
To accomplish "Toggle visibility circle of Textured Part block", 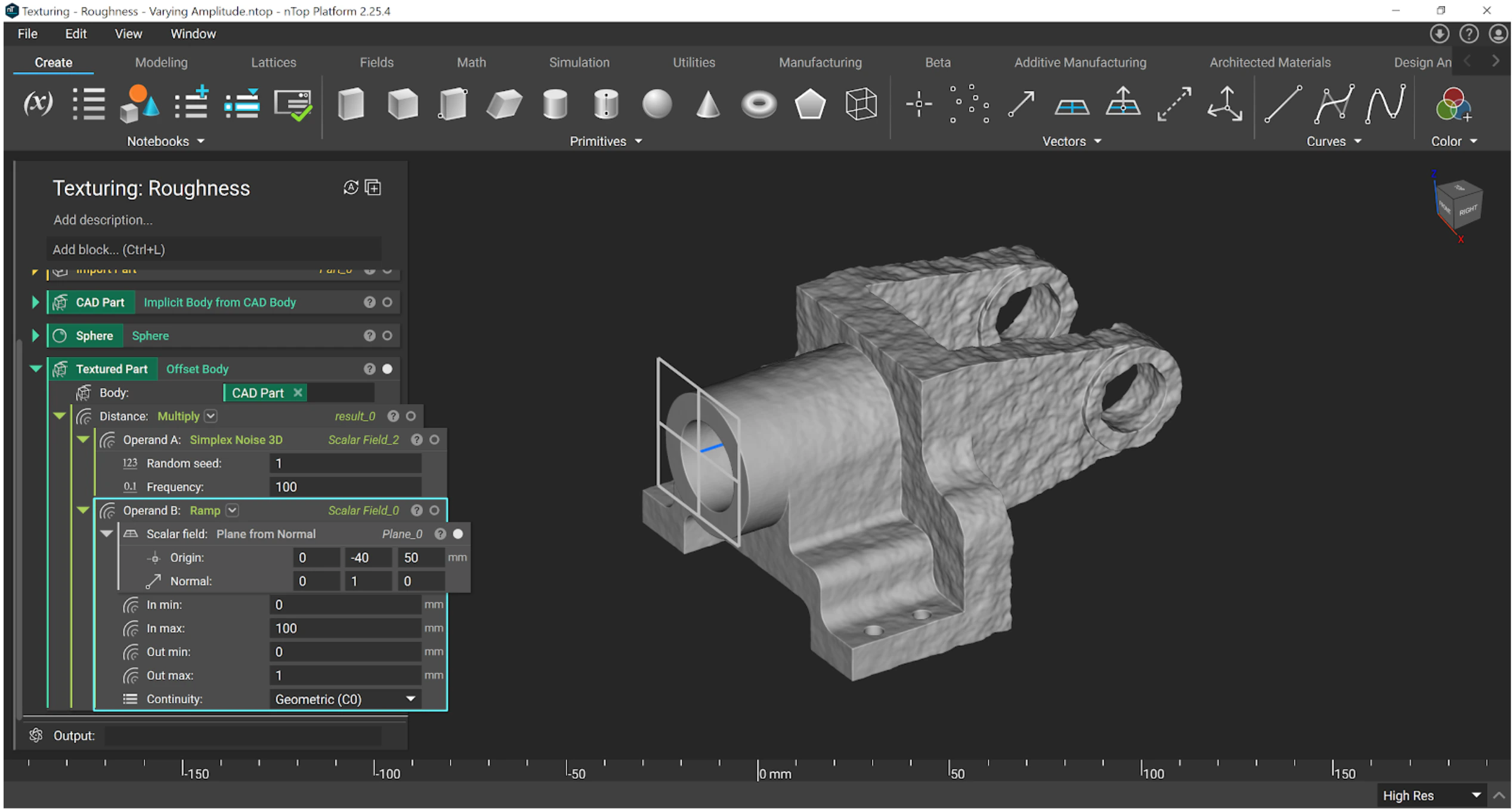I will 388,369.
